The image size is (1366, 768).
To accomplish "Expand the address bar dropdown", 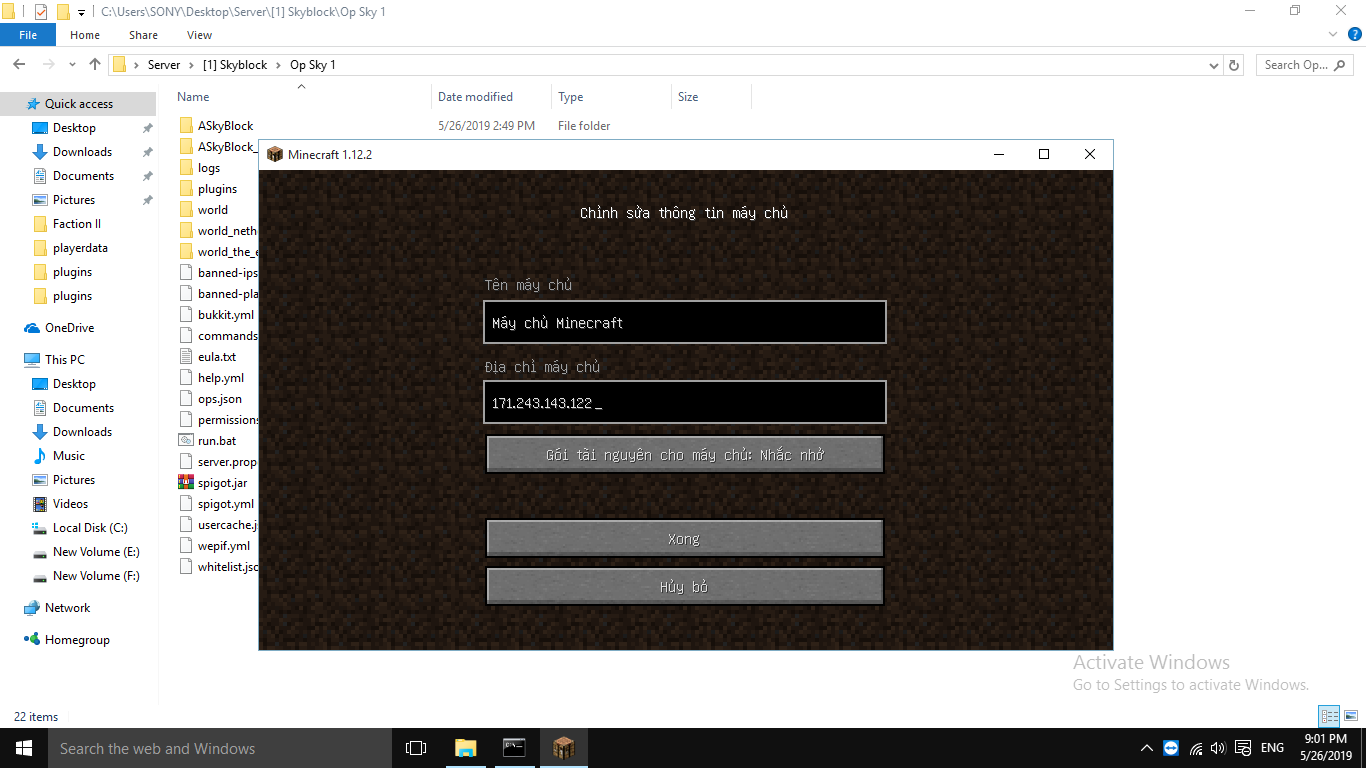I will 1213,64.
